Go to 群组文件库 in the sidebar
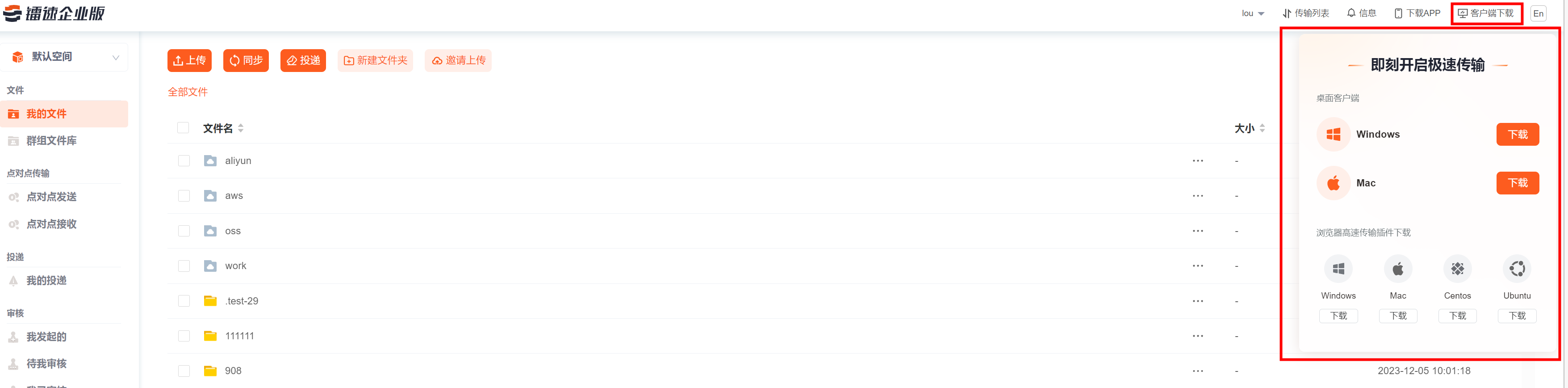Viewport: 1568px width, 388px height. tap(51, 141)
